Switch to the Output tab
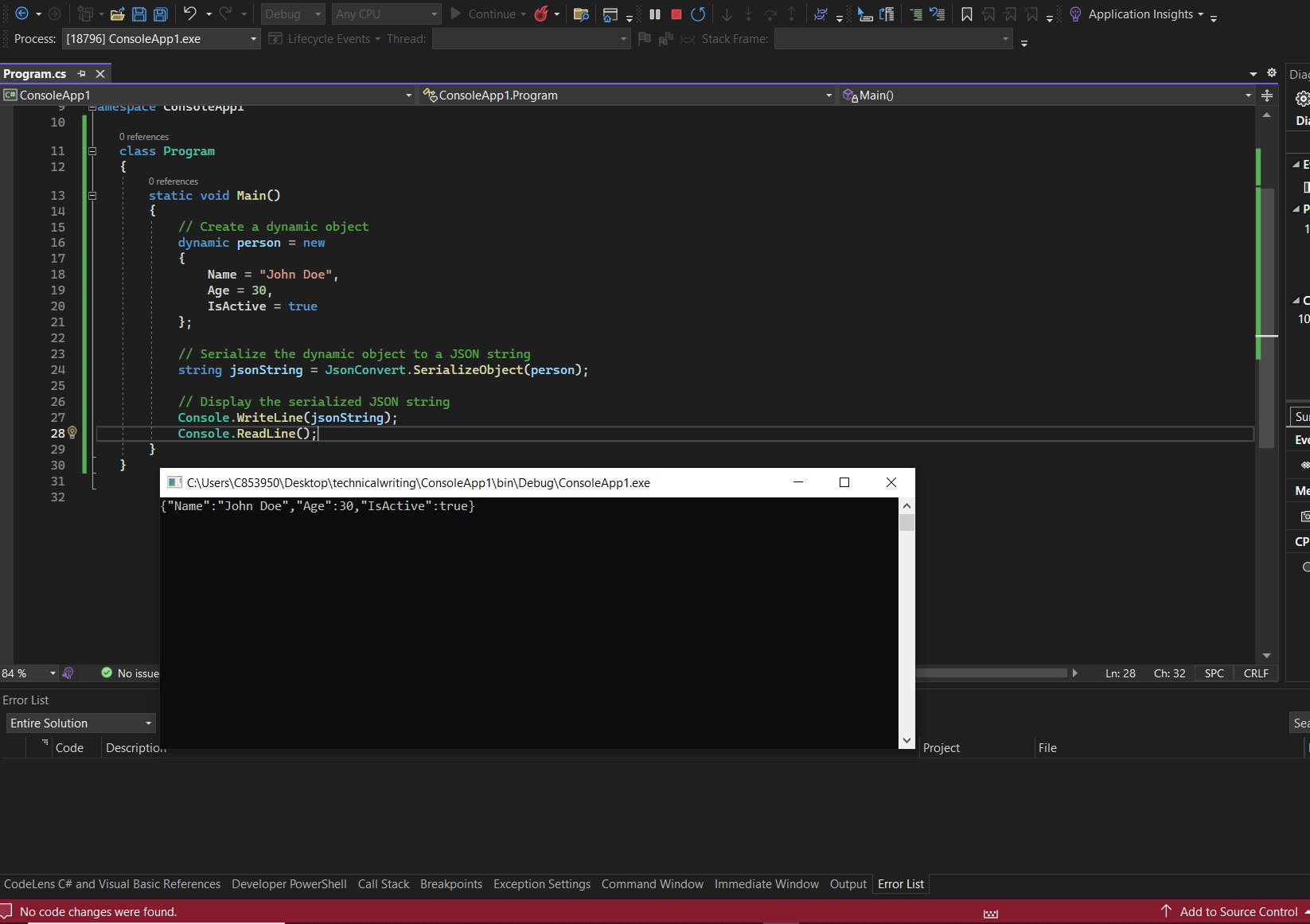The image size is (1310, 924). 848,884
